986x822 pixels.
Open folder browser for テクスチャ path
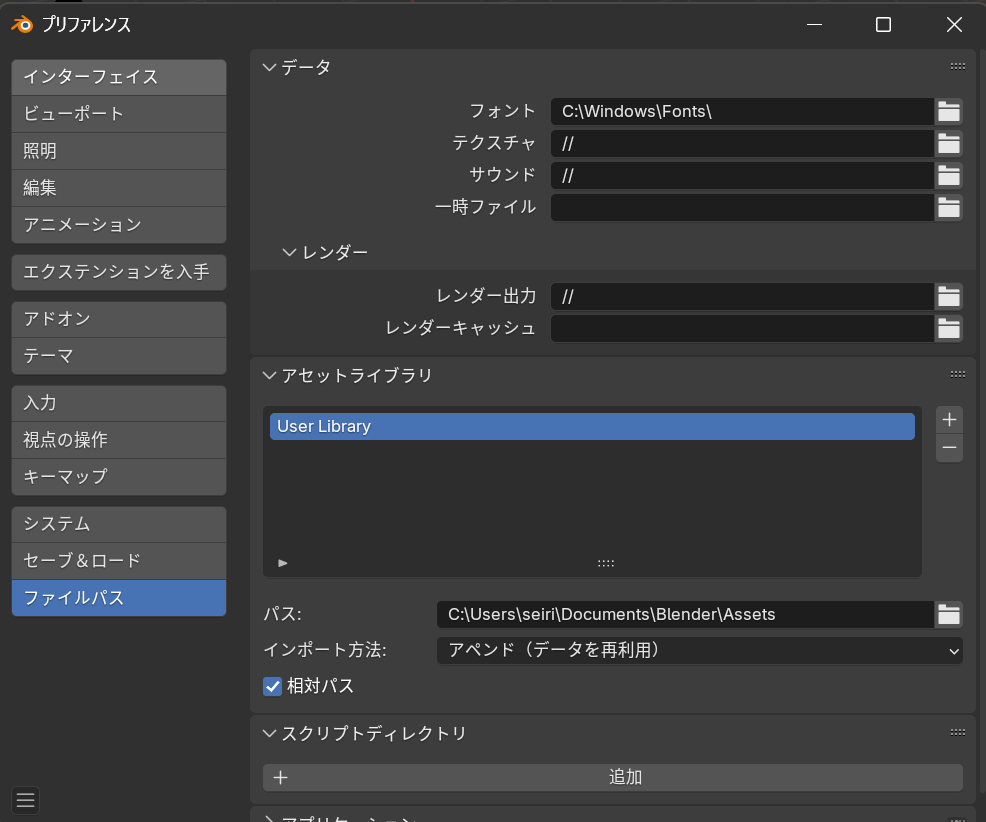[x=948, y=143]
